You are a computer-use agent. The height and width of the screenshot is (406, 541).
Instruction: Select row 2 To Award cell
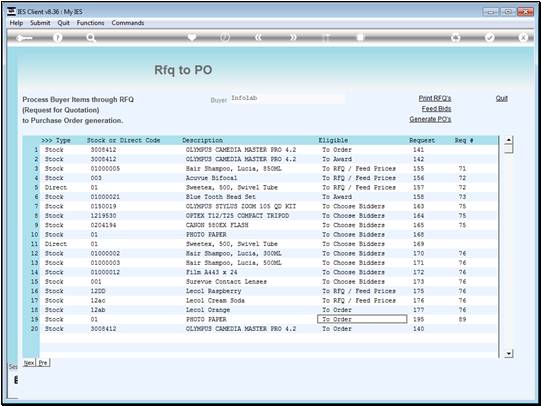point(337,159)
